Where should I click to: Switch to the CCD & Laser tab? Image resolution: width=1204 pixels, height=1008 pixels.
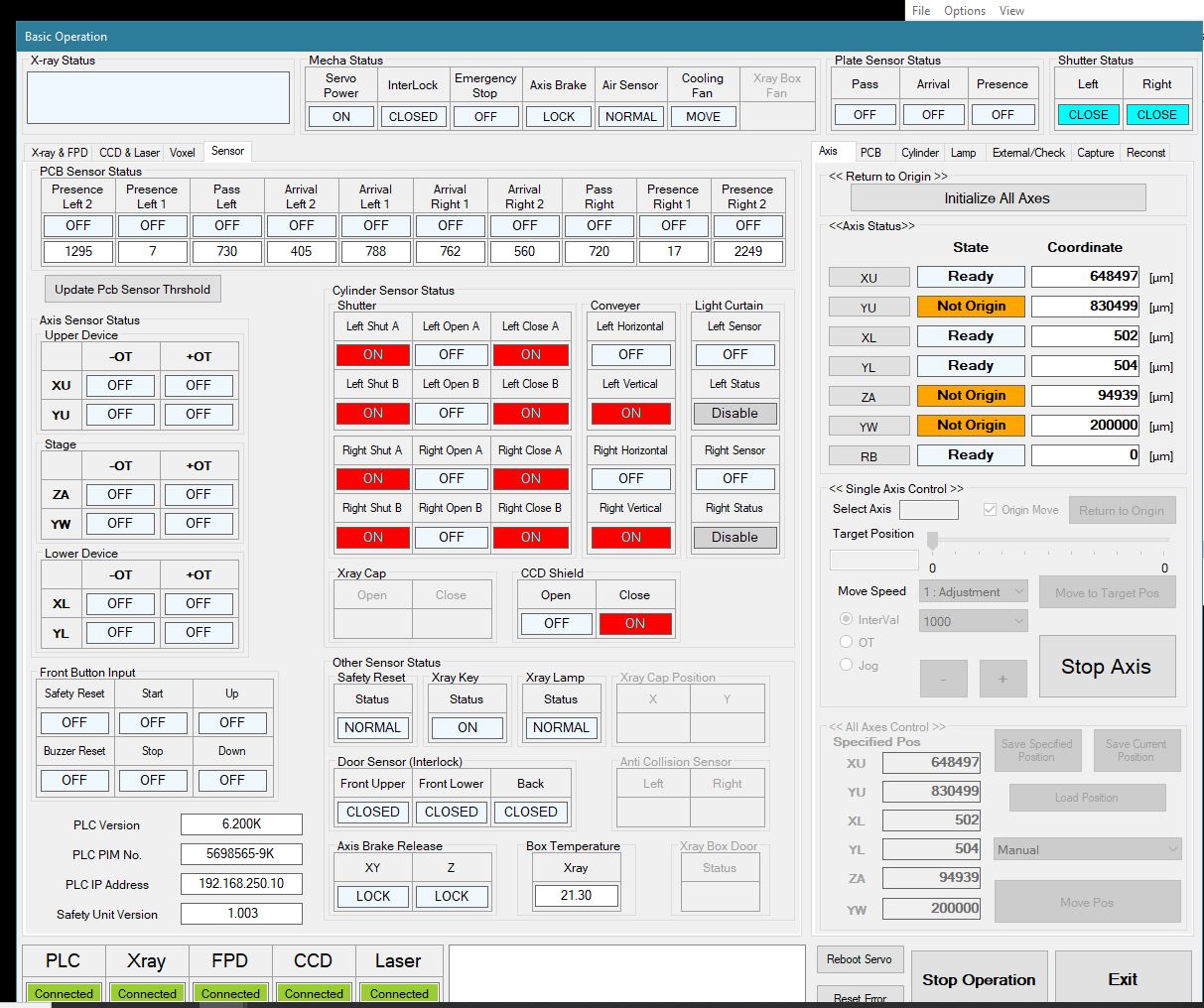(129, 153)
